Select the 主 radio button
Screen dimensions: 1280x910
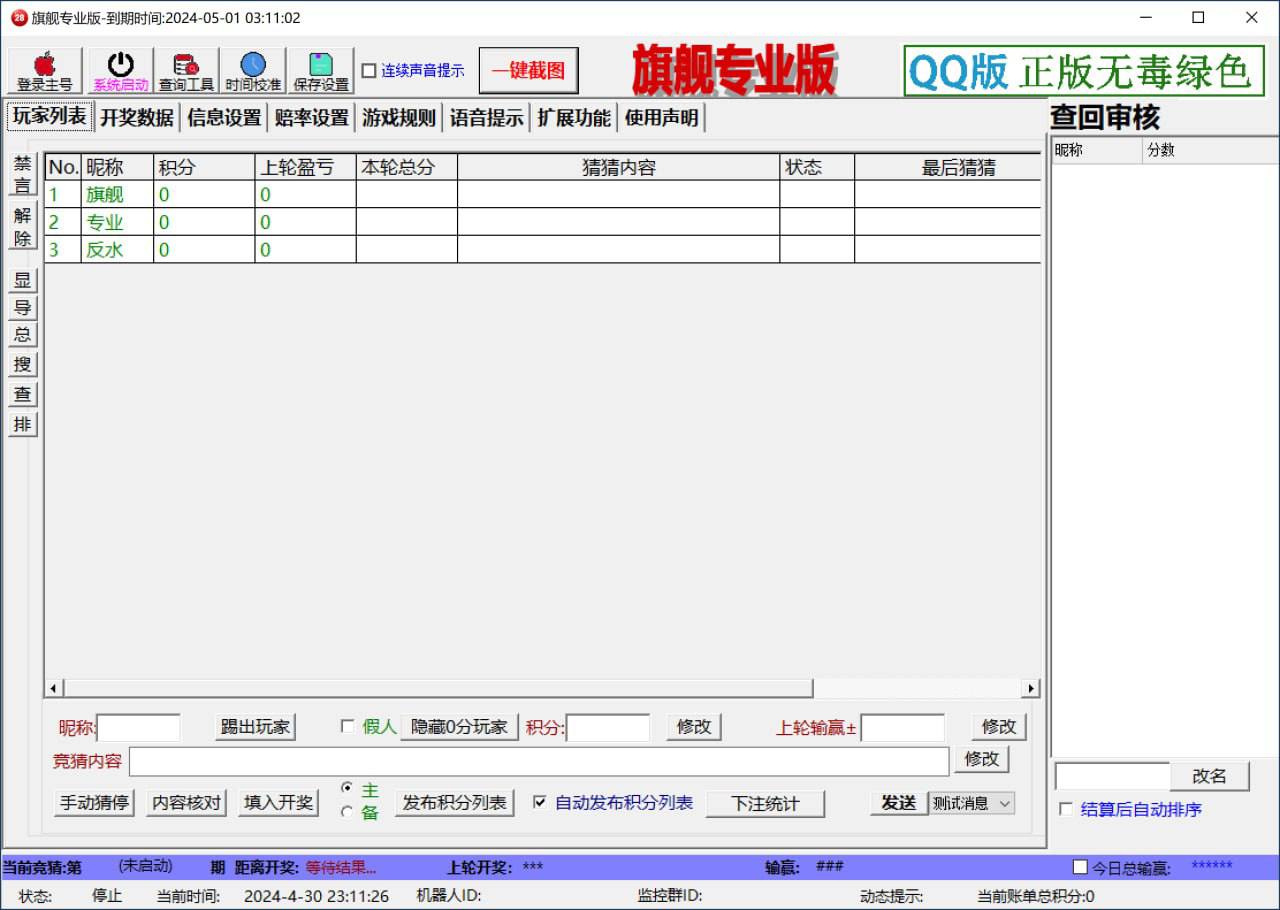(347, 788)
